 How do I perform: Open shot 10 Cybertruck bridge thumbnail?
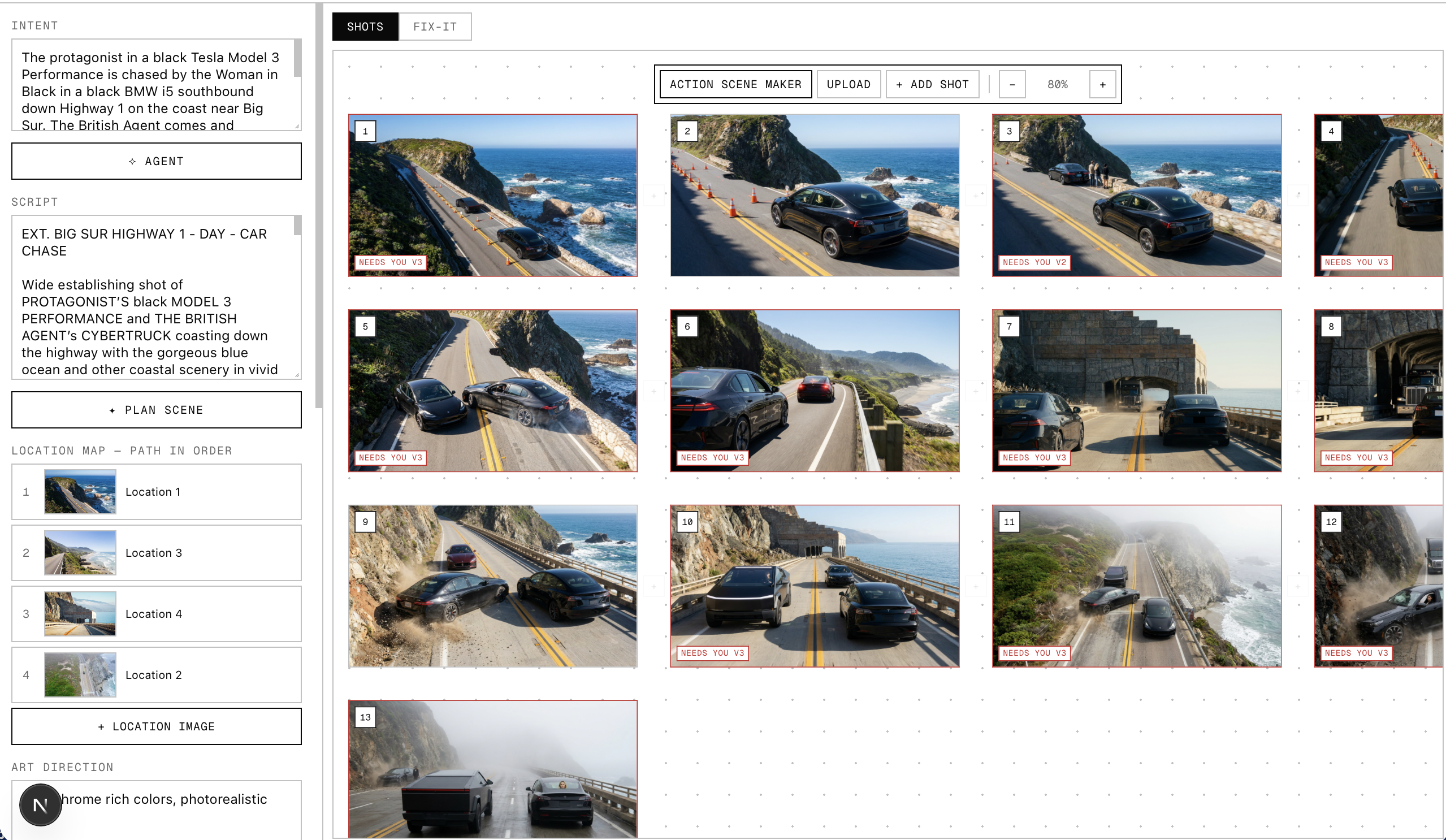pyautogui.click(x=814, y=586)
